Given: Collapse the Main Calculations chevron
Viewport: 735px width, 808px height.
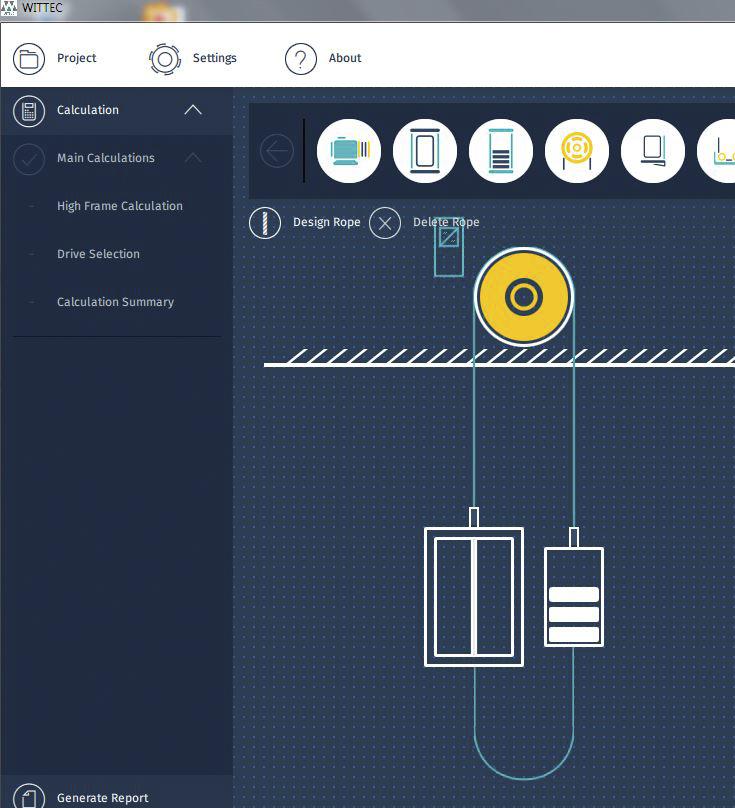Looking at the screenshot, I should [193, 158].
